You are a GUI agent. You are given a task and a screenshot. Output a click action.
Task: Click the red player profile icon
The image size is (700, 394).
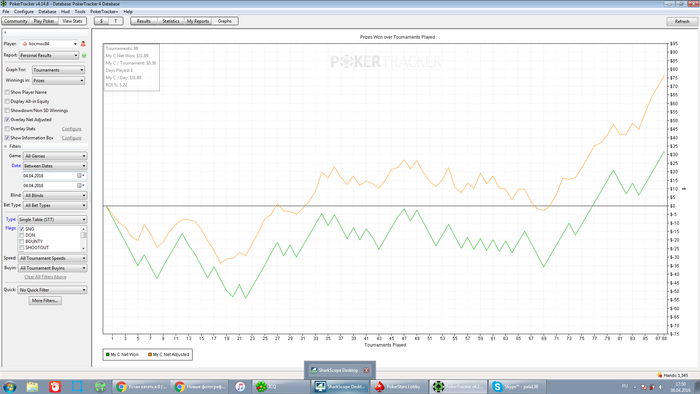tap(83, 44)
